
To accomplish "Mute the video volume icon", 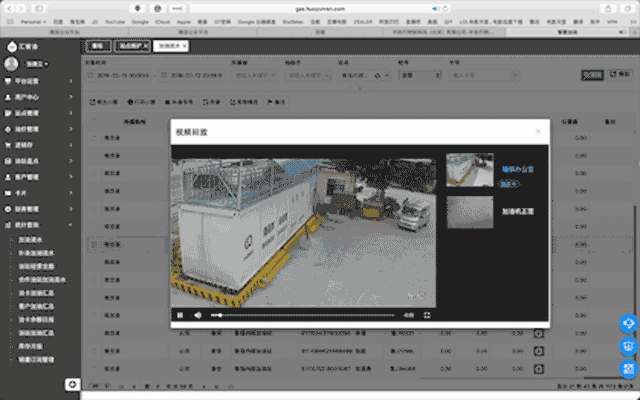I will pos(197,315).
